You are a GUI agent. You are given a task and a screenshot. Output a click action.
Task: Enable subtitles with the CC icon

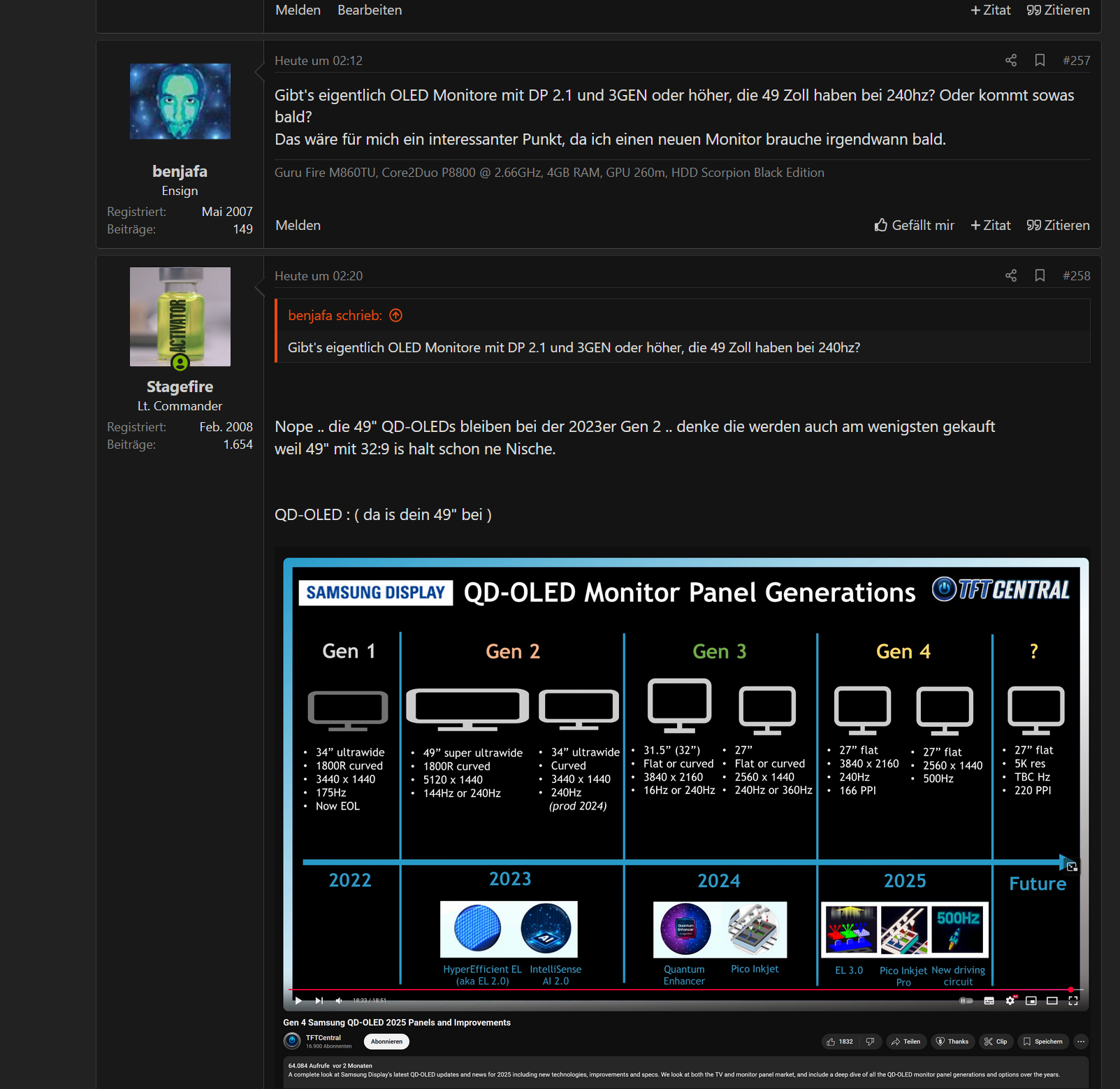click(x=989, y=1001)
